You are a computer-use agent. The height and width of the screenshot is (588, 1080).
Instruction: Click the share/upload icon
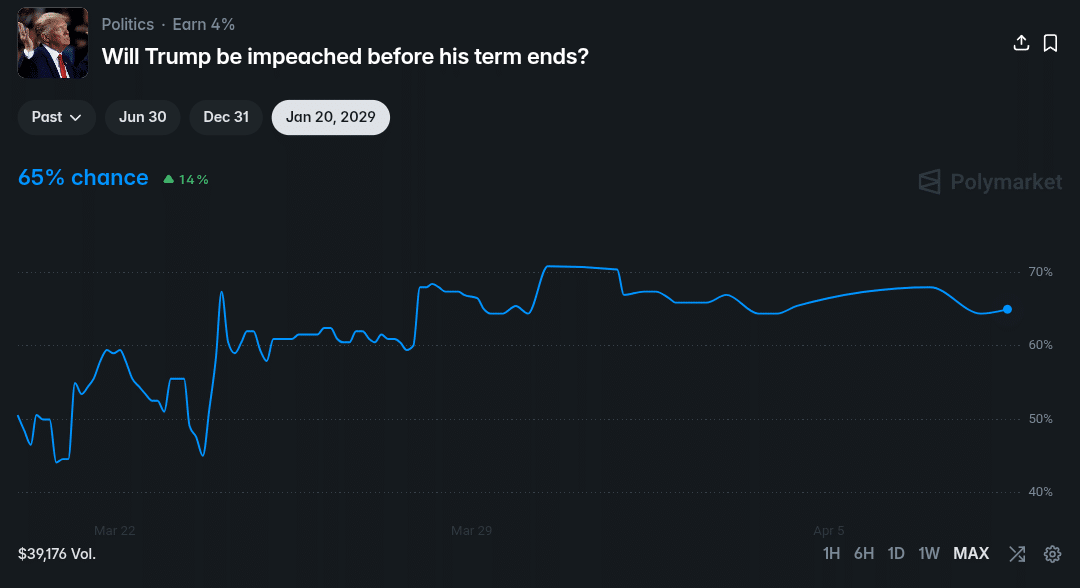tap(1021, 43)
